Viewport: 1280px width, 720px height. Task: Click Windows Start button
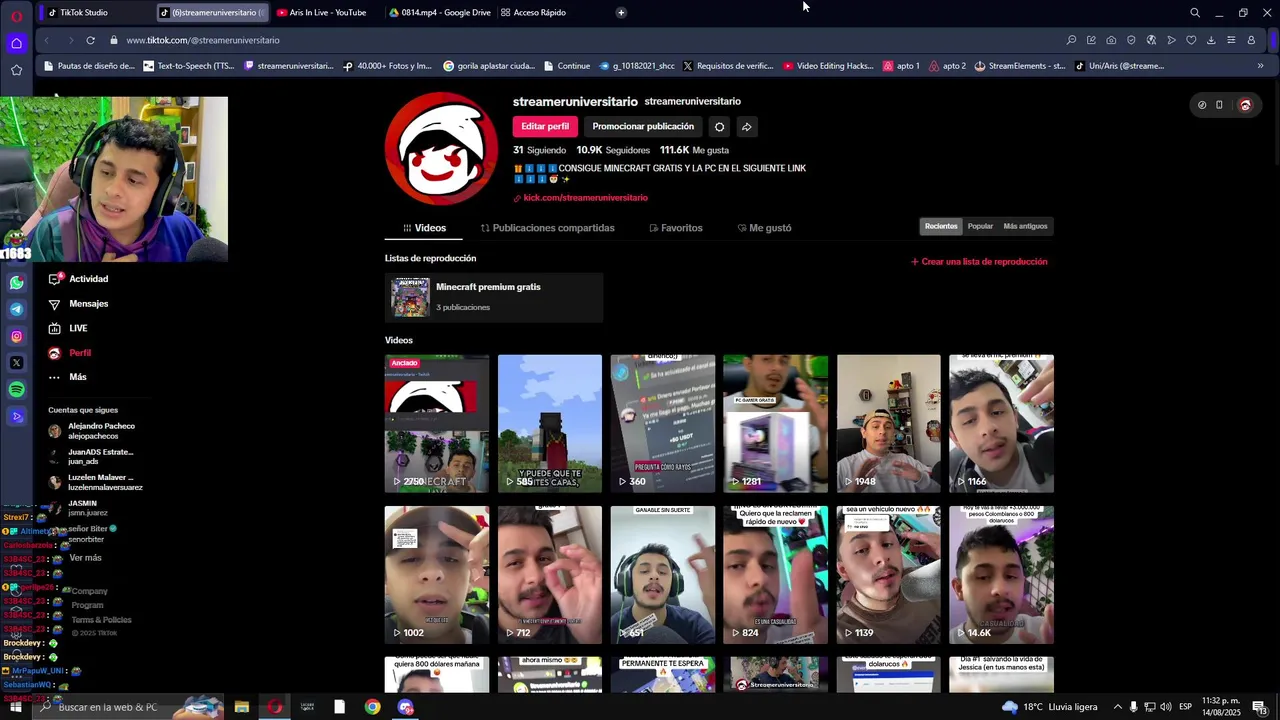[15, 707]
